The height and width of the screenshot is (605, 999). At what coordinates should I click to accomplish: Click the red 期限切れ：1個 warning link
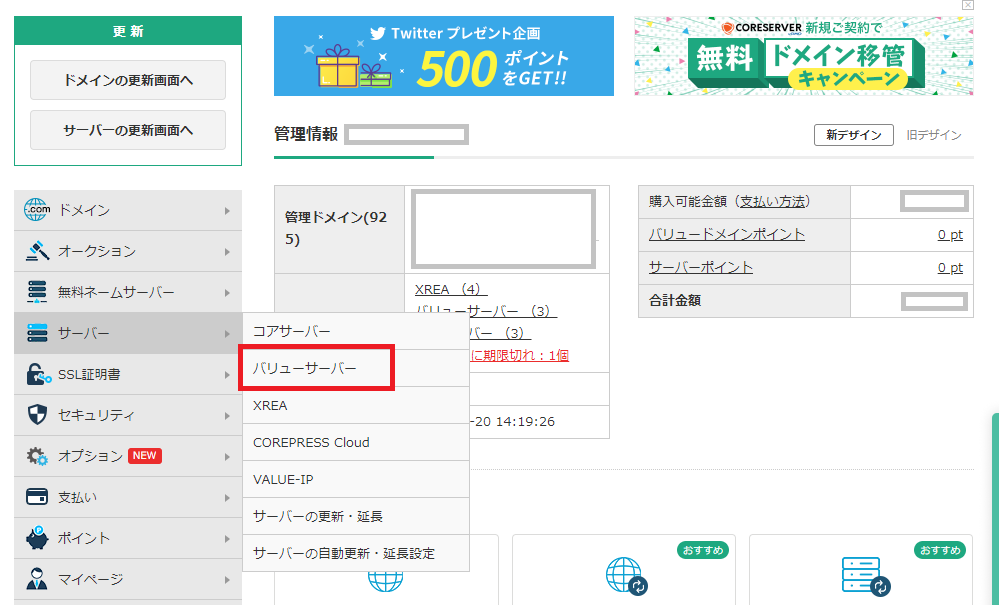point(519,355)
